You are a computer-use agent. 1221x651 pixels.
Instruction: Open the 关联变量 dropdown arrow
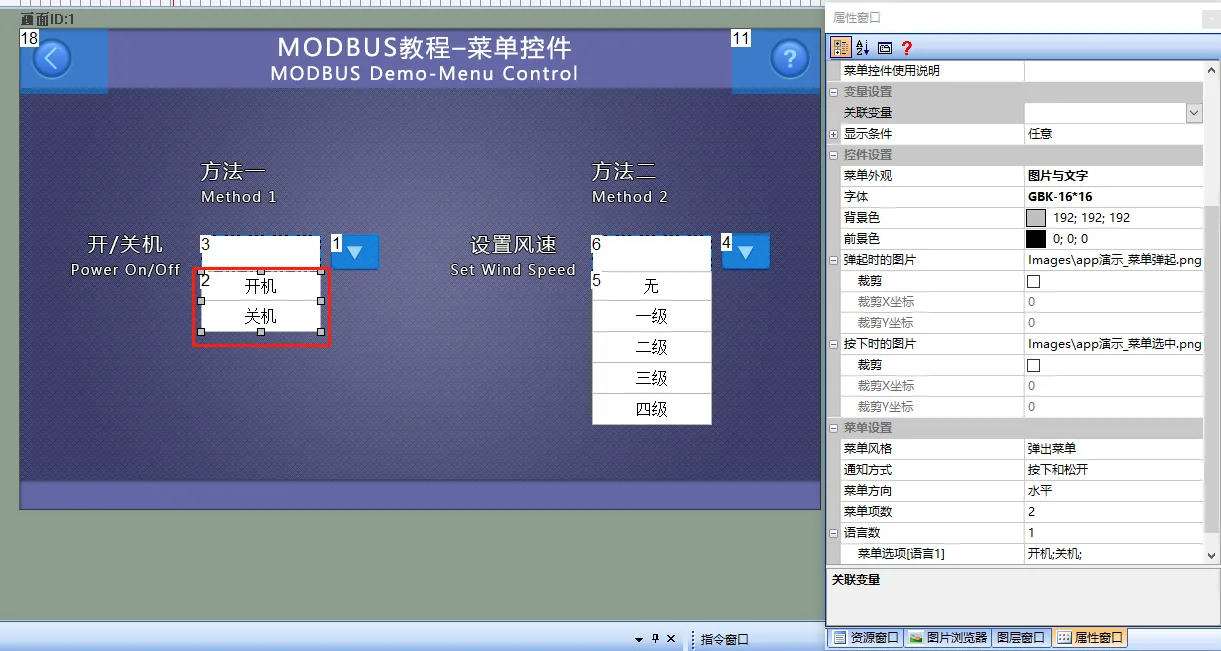point(1194,113)
